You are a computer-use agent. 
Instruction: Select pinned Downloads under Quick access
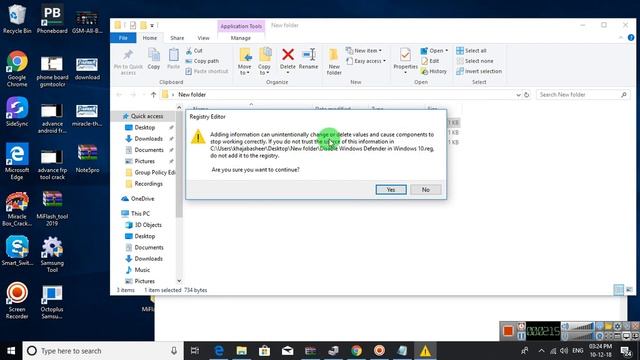tap(149, 139)
